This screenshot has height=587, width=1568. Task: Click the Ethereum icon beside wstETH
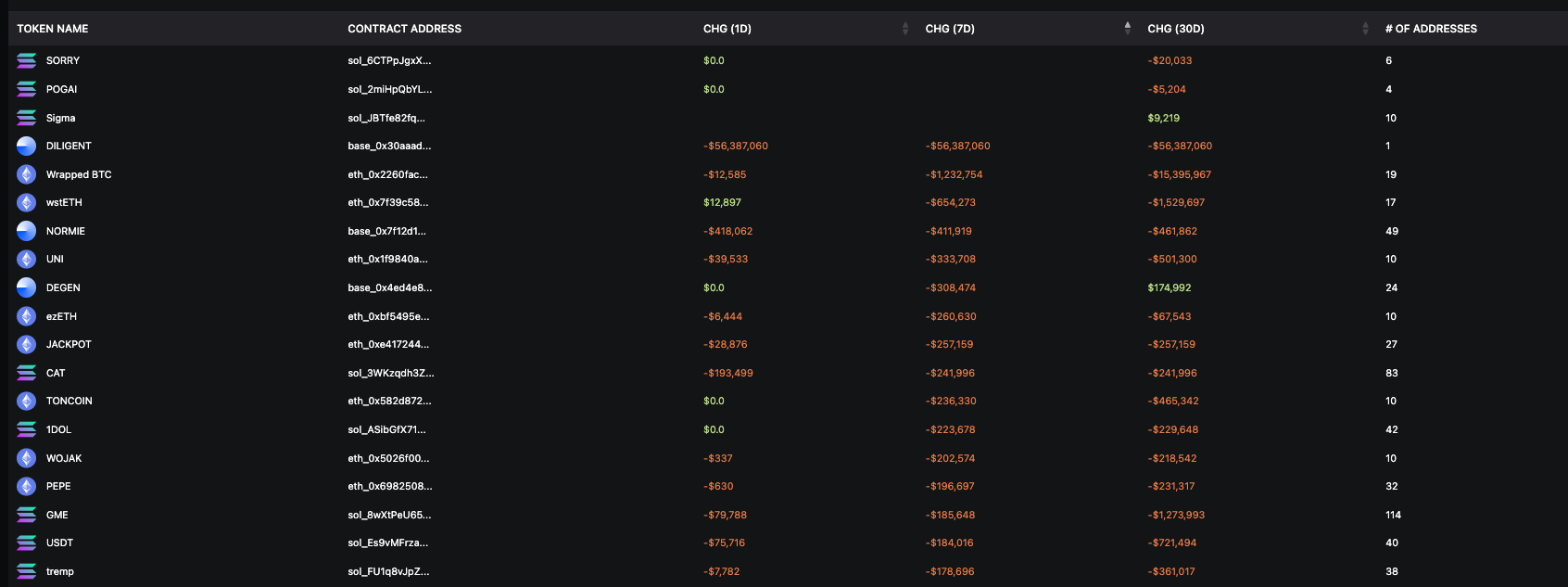(27, 202)
